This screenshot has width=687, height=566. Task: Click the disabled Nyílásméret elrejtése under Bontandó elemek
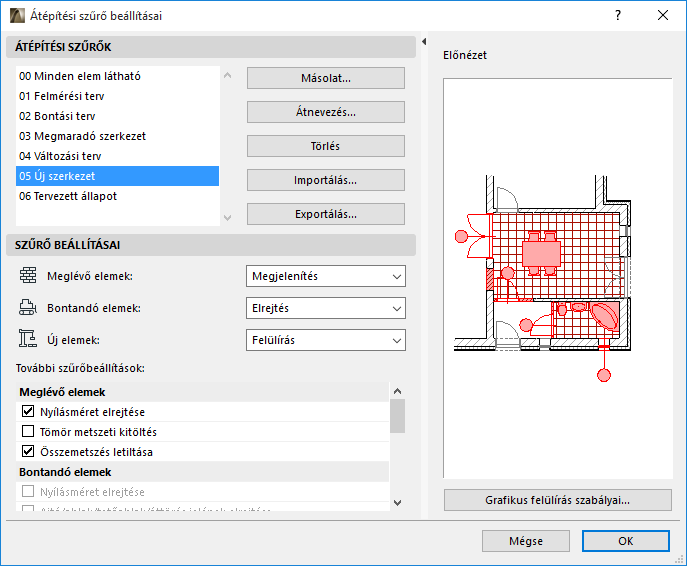pos(28,492)
